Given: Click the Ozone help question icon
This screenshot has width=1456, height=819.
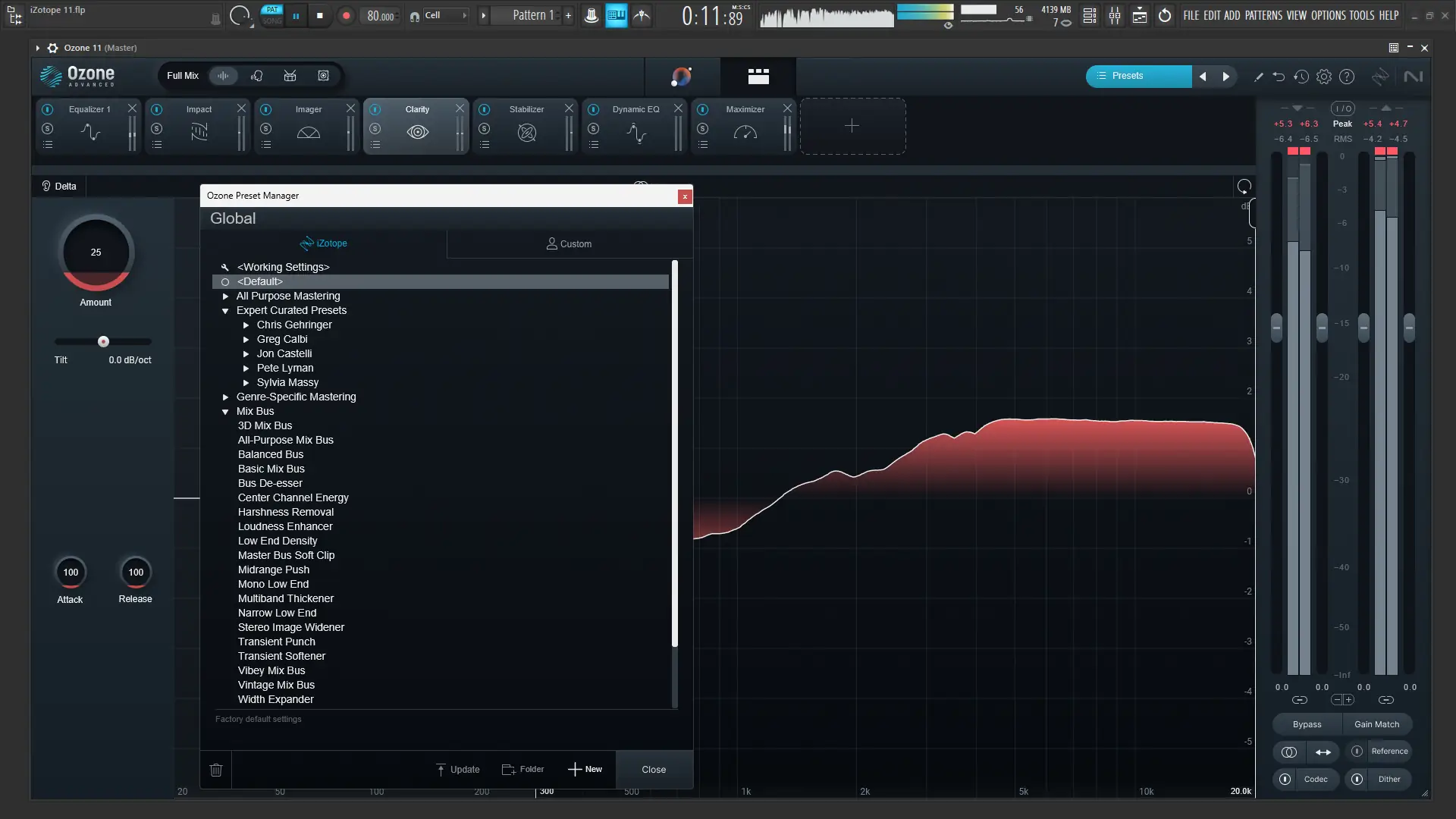Looking at the screenshot, I should [x=1347, y=77].
